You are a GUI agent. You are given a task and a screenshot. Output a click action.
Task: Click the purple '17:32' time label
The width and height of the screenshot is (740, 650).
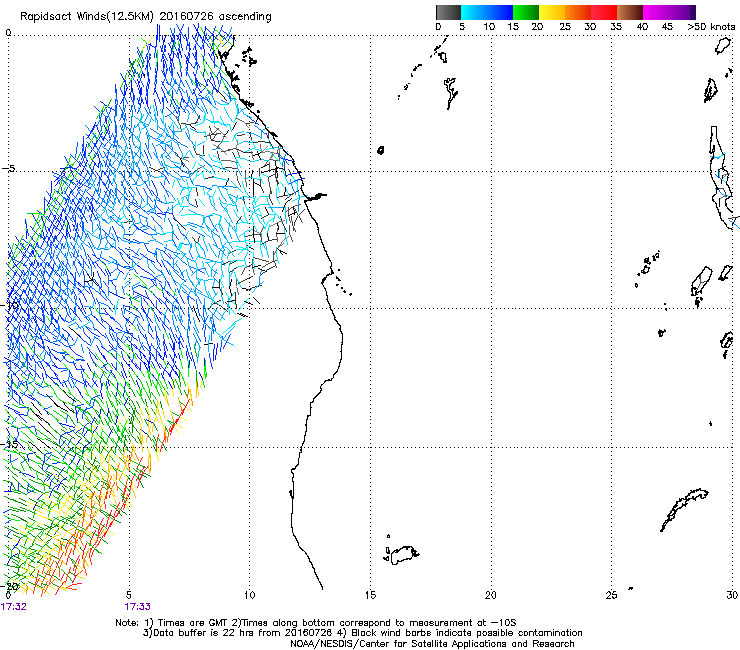(13, 607)
